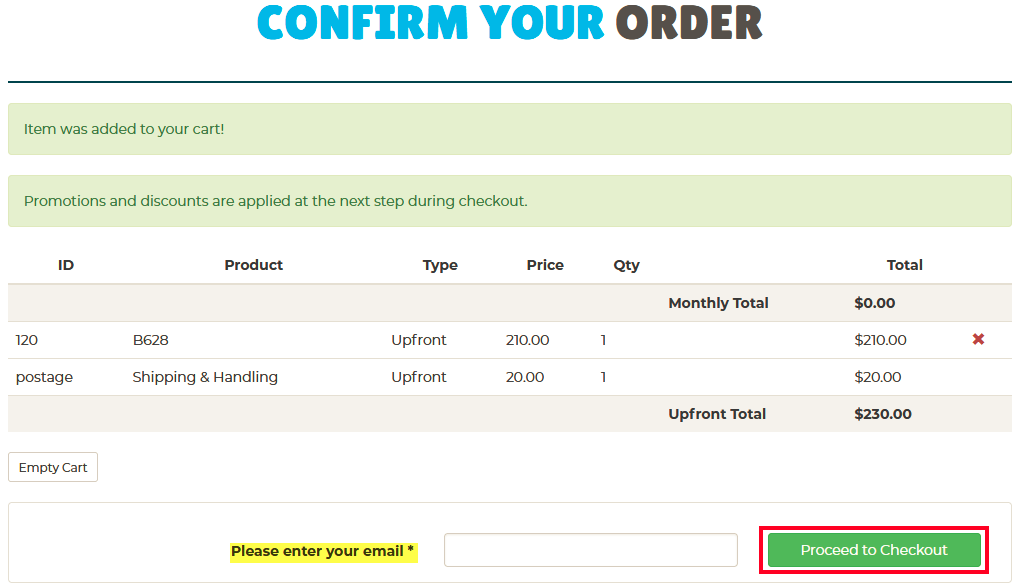1016x588 pixels.
Task: Select the B628 product name cell
Action: pyautogui.click(x=150, y=340)
